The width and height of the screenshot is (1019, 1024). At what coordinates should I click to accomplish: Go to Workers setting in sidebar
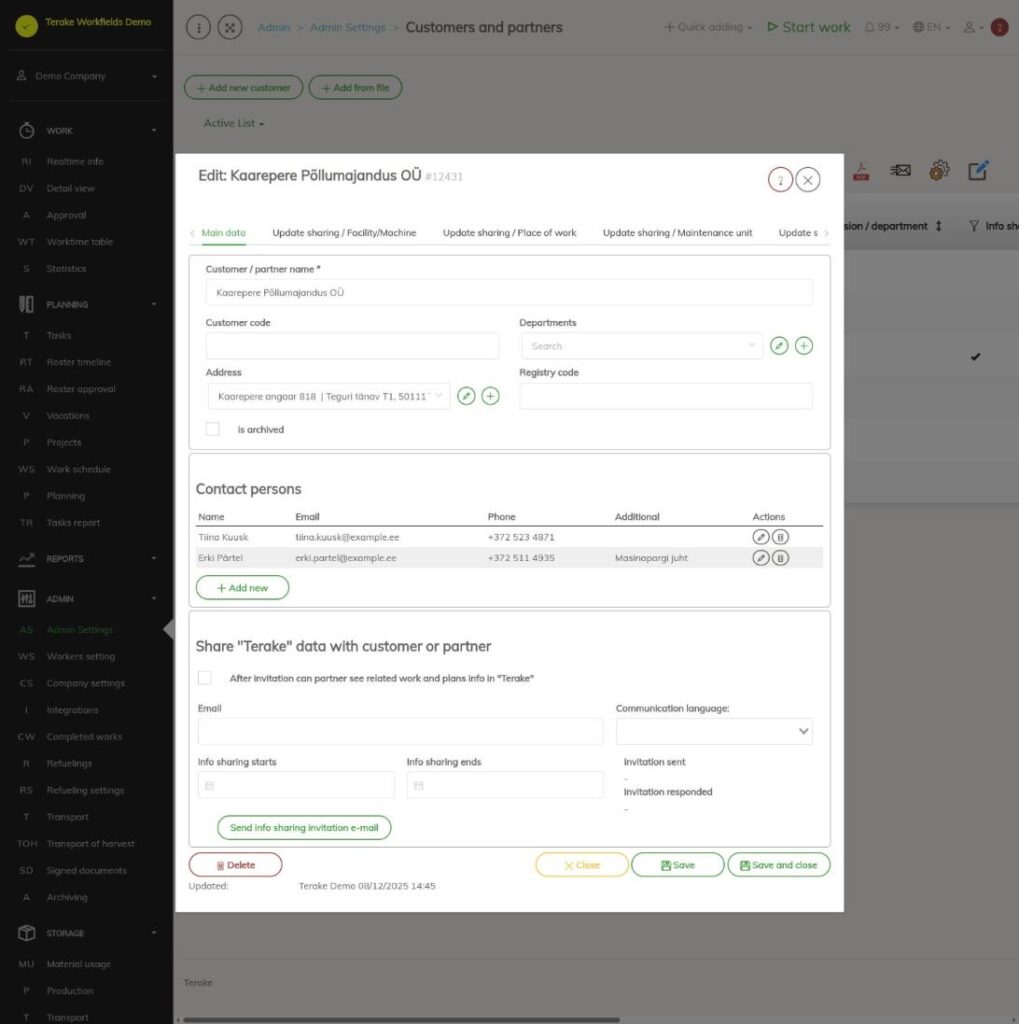point(80,656)
